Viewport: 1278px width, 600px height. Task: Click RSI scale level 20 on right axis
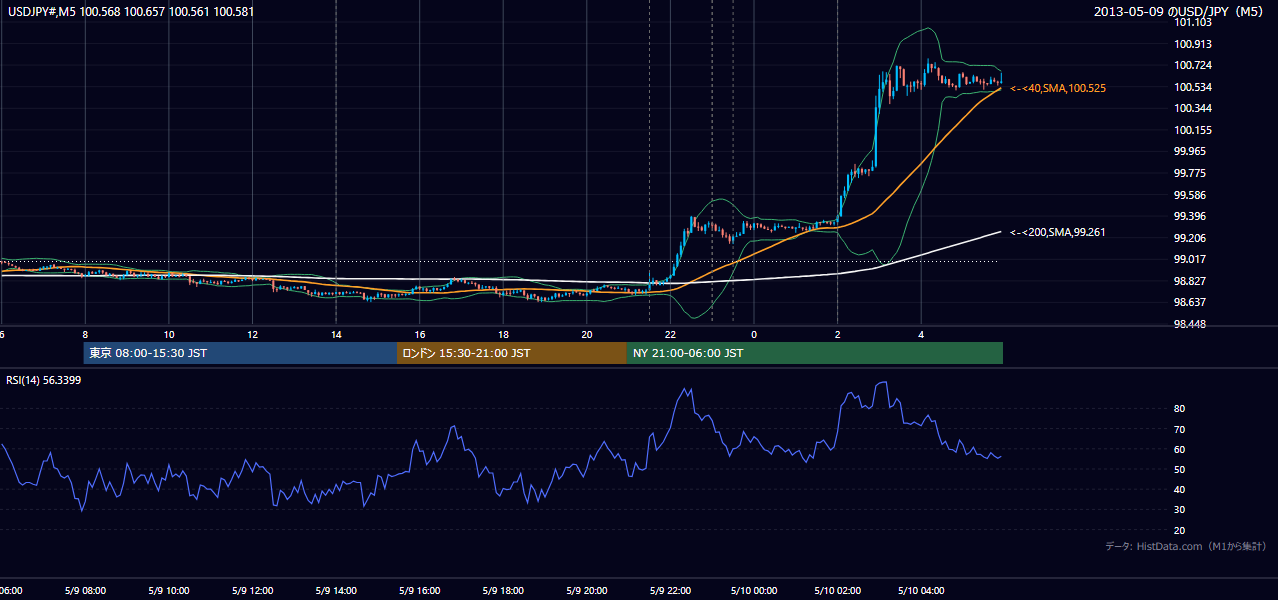[1180, 530]
